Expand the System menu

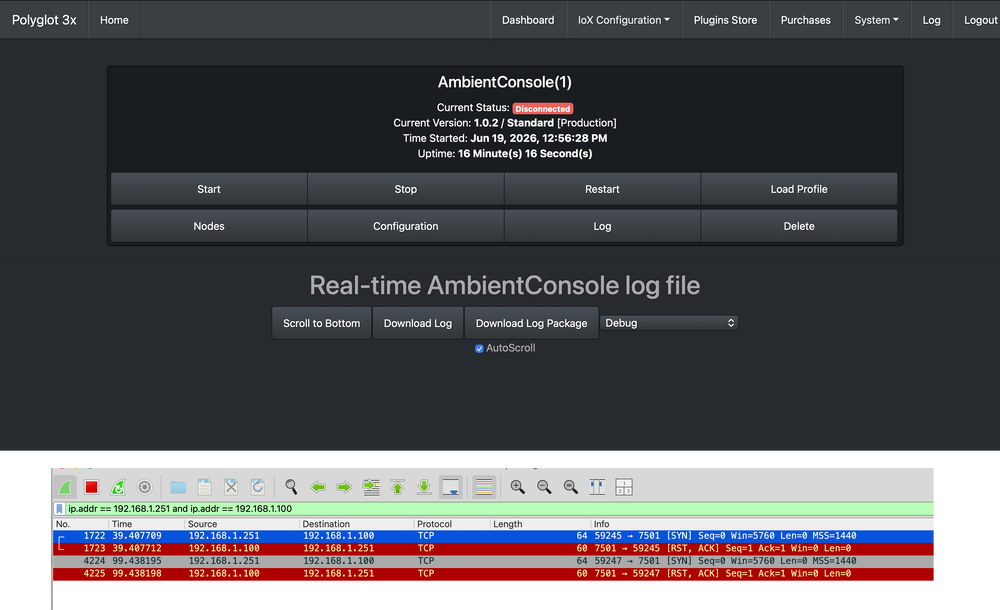point(876,20)
